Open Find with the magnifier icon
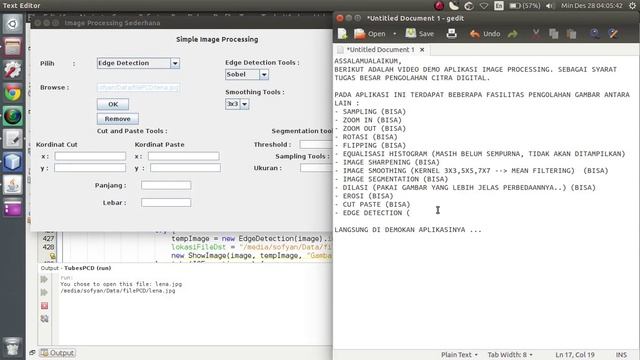 pyautogui.click(x=595, y=34)
